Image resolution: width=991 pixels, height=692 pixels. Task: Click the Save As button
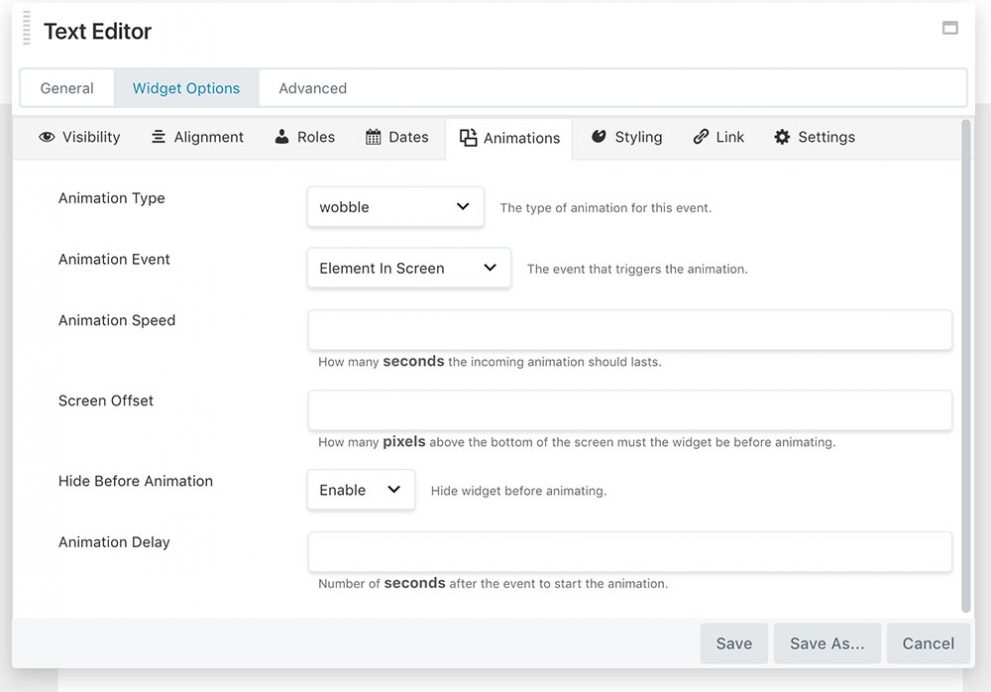pos(827,643)
